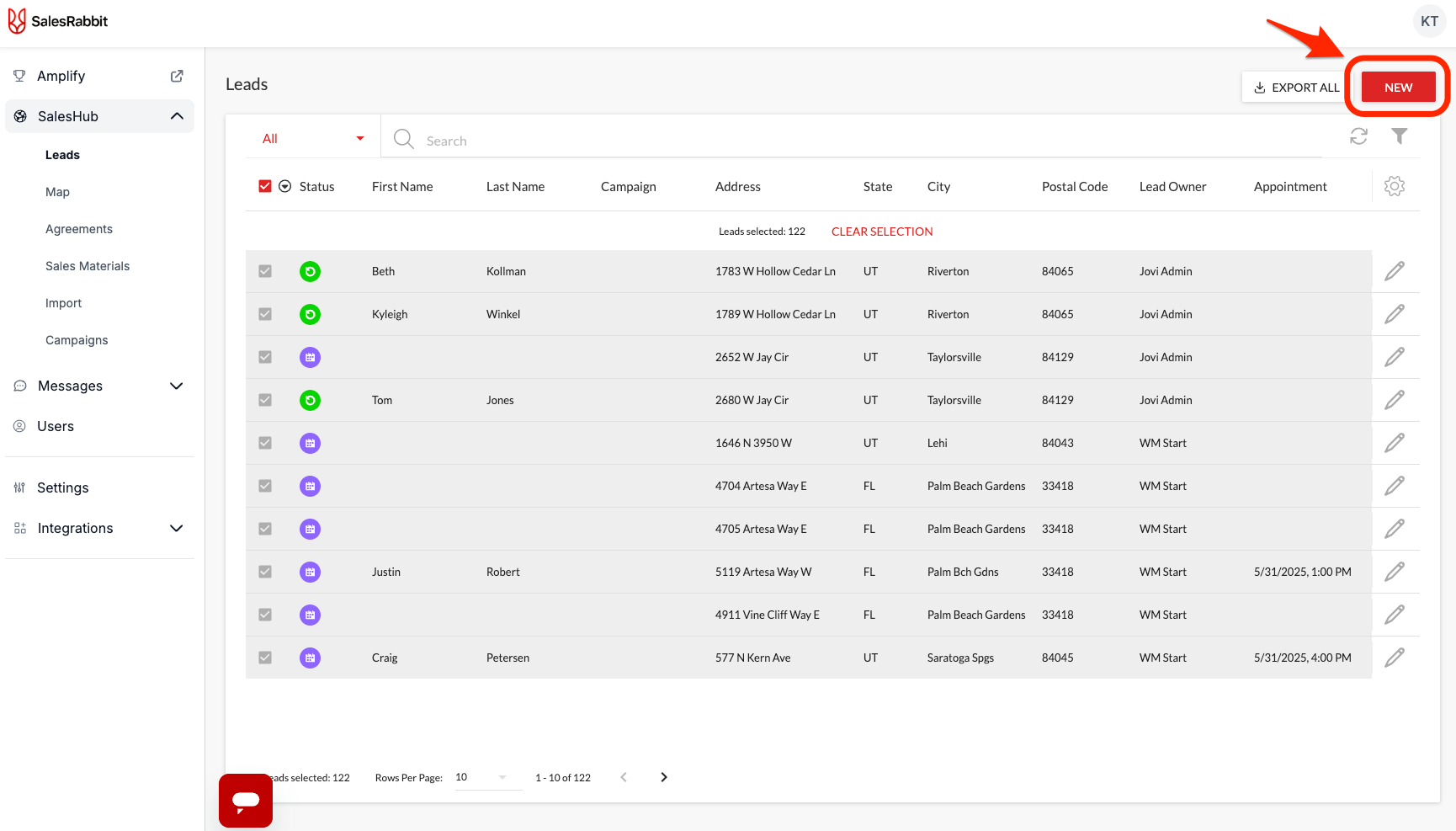Sort by Appointment column header
Image resolution: width=1456 pixels, height=831 pixels.
(1290, 187)
